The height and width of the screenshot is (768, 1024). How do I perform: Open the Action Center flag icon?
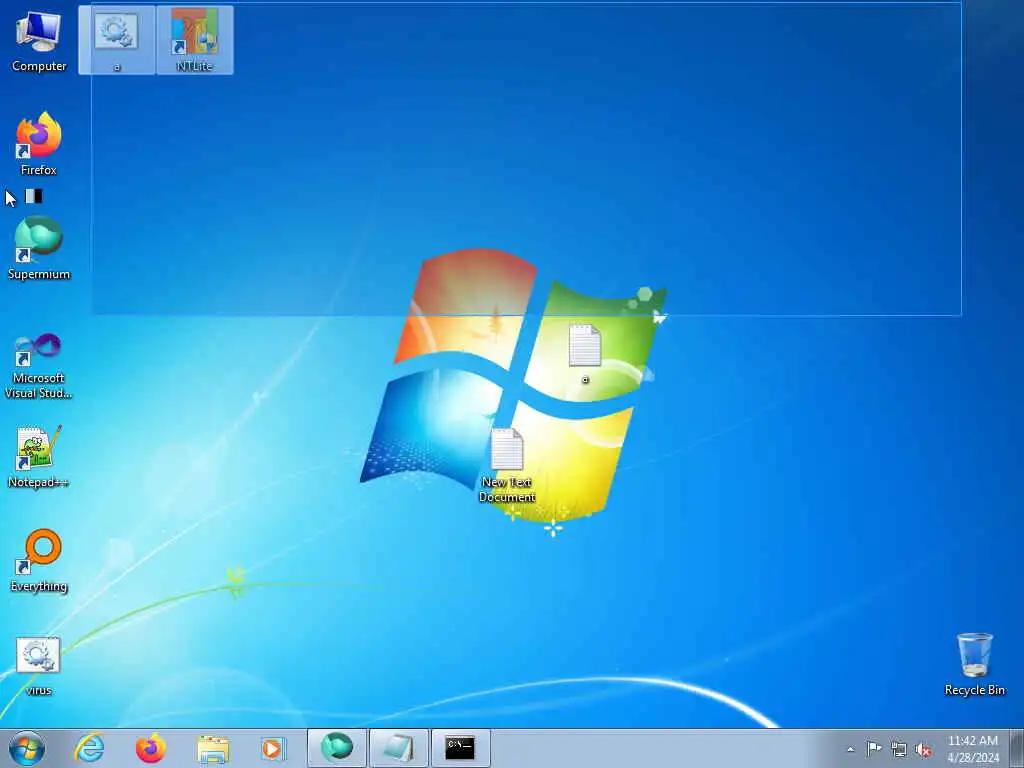[x=874, y=749]
